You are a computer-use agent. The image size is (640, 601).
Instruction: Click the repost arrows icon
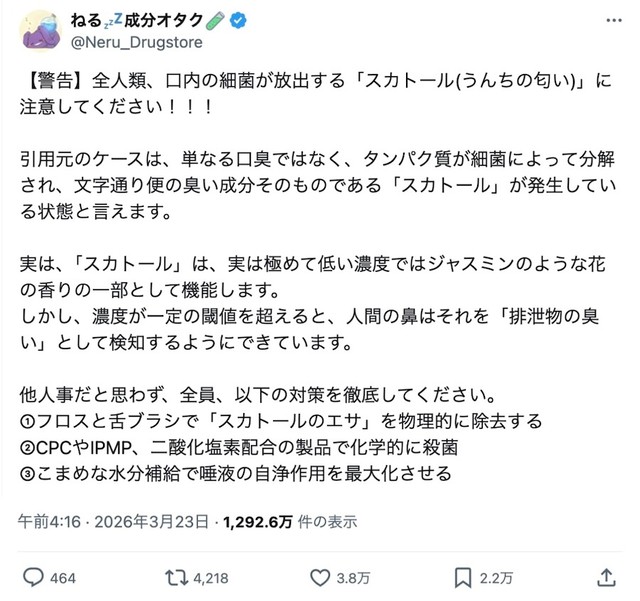click(x=177, y=577)
